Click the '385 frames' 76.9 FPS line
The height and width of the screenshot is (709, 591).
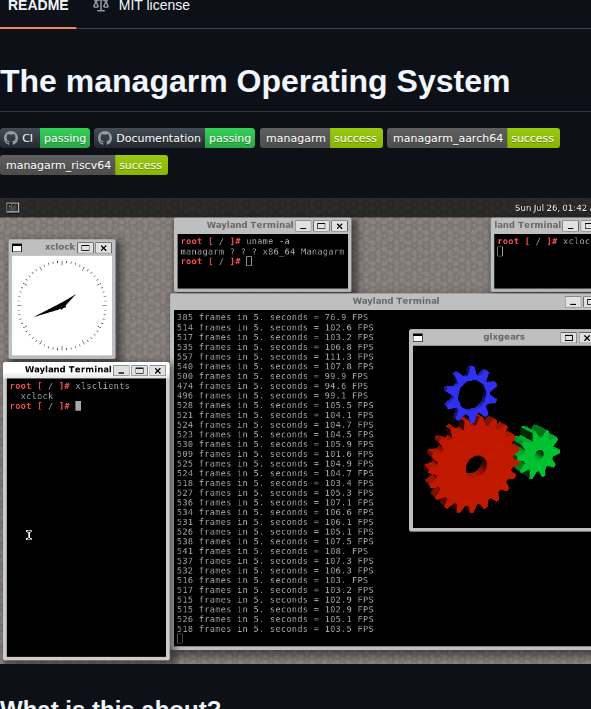pos(272,317)
